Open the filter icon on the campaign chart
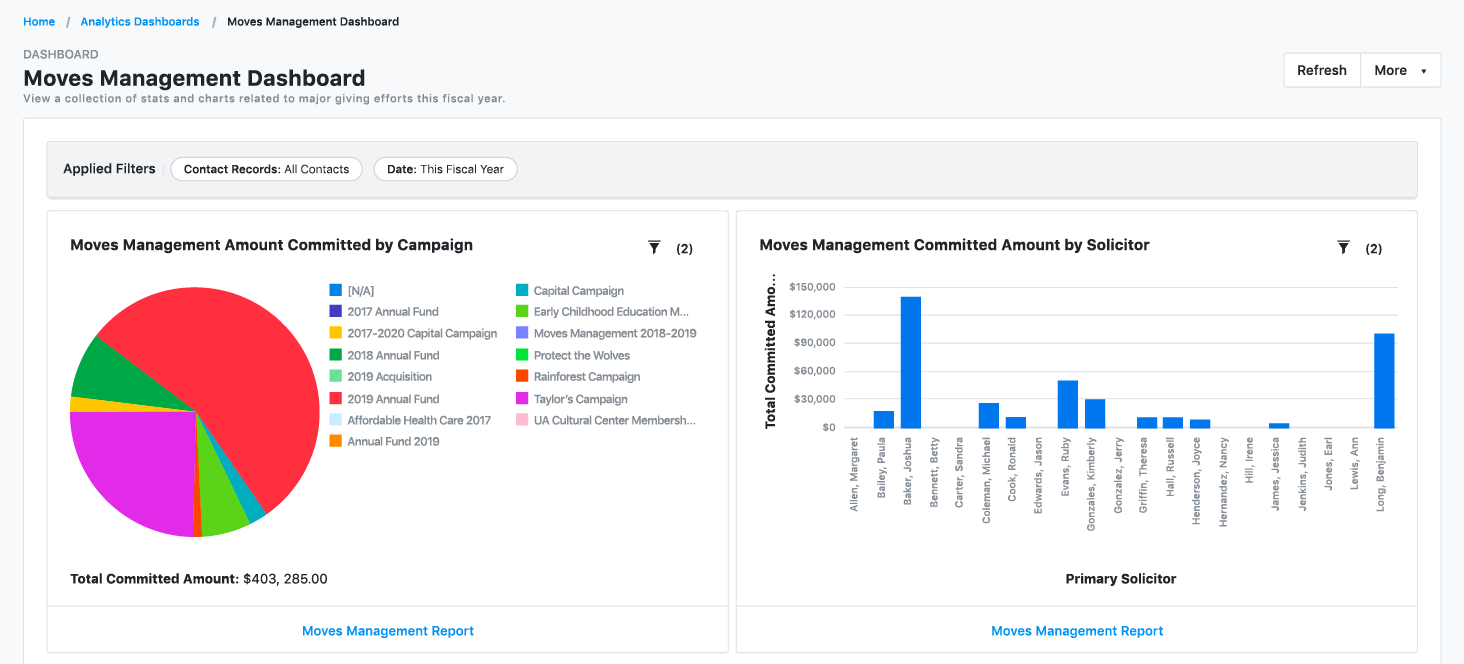The image size is (1464, 664). coord(654,247)
